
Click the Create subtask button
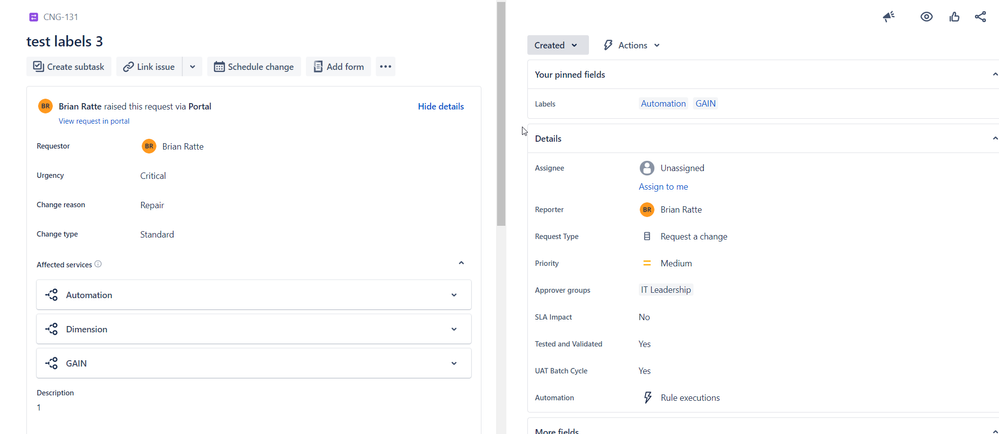click(x=69, y=66)
